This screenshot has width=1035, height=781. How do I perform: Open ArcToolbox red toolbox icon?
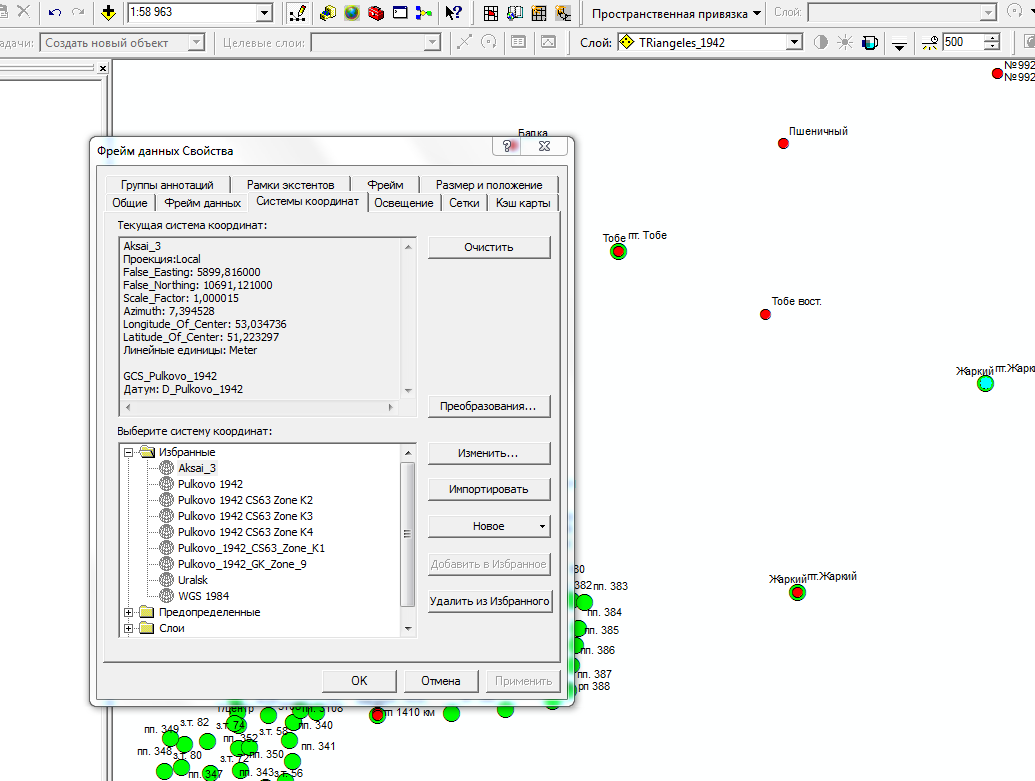pos(376,13)
